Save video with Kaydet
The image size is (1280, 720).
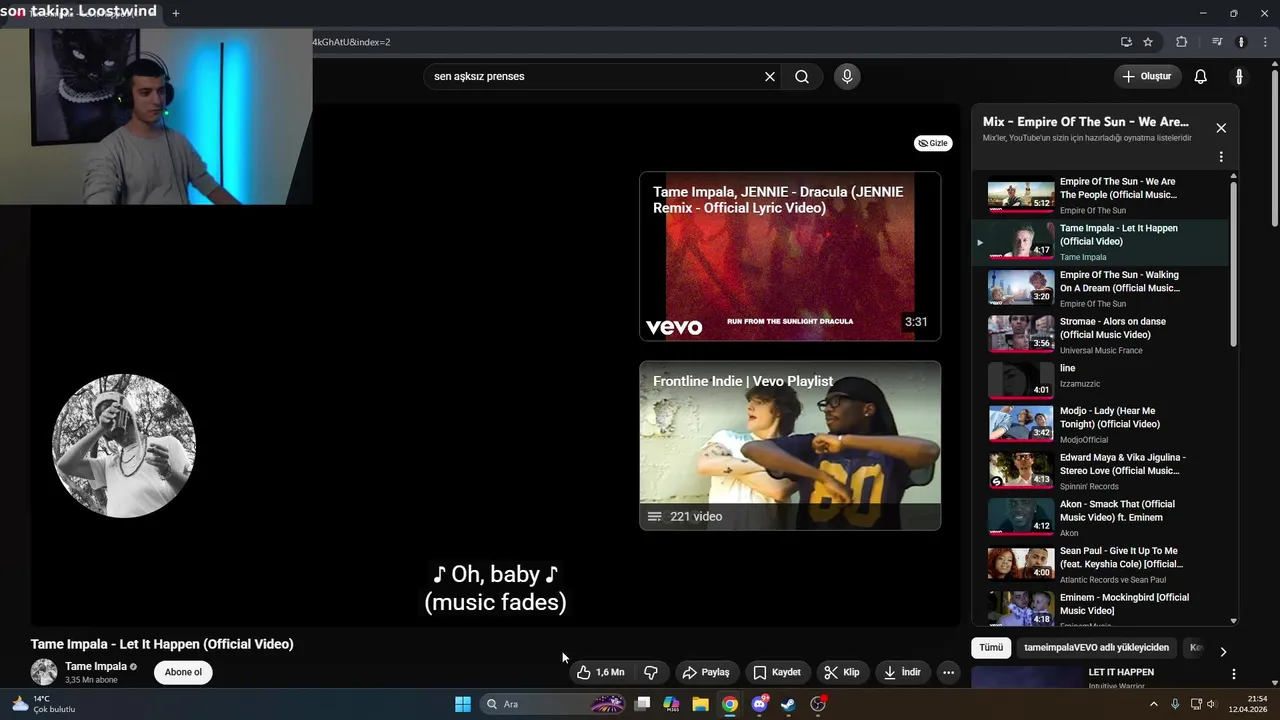pos(777,672)
